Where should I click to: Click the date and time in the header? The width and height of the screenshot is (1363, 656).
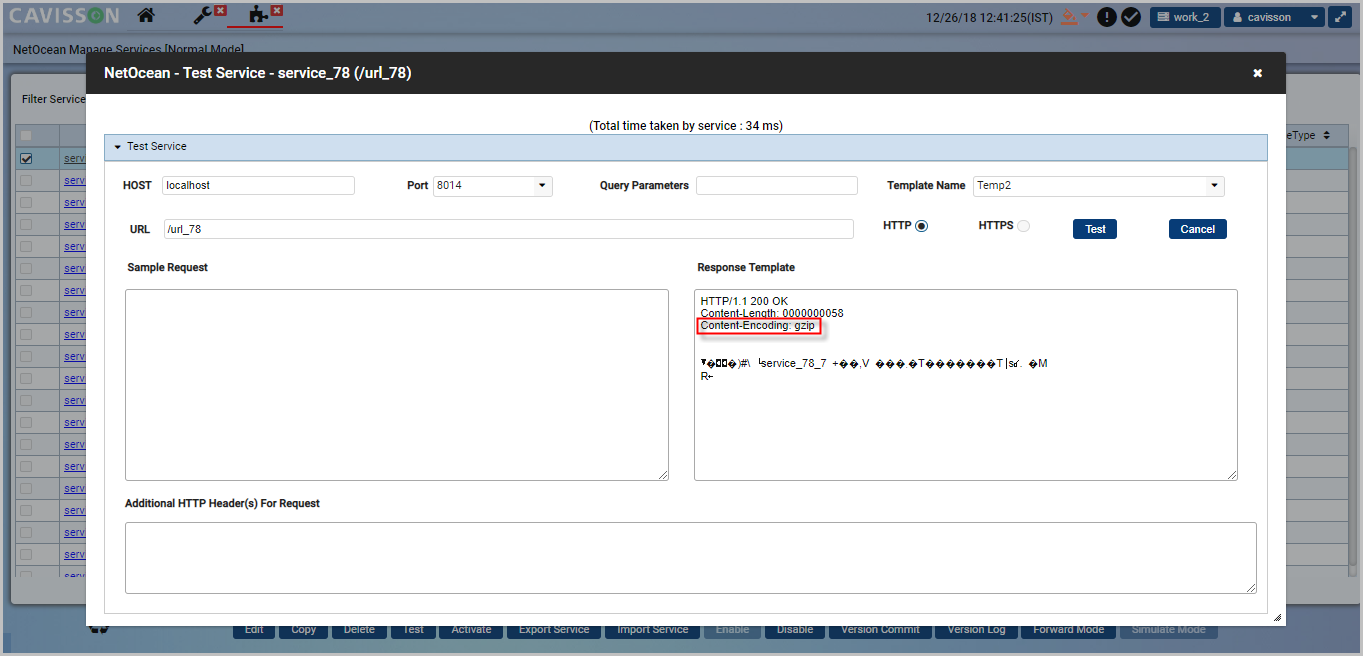coord(990,17)
